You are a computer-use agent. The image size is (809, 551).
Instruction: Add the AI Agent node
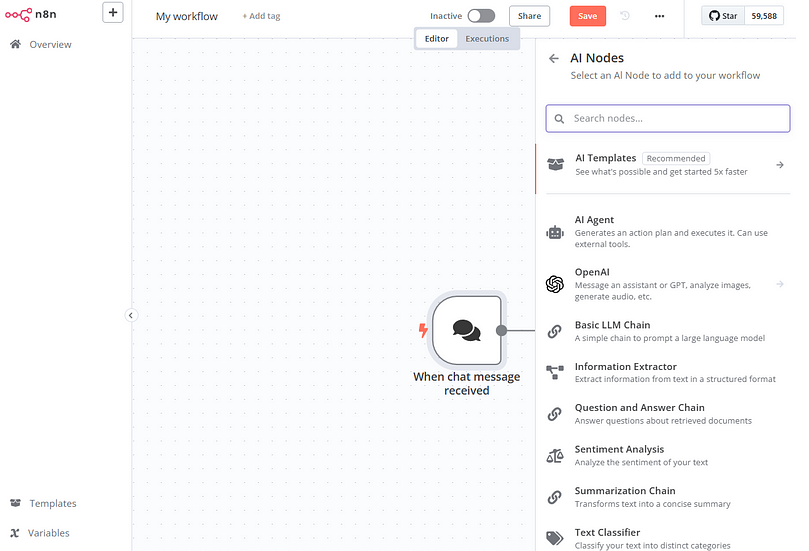pyautogui.click(x=668, y=232)
